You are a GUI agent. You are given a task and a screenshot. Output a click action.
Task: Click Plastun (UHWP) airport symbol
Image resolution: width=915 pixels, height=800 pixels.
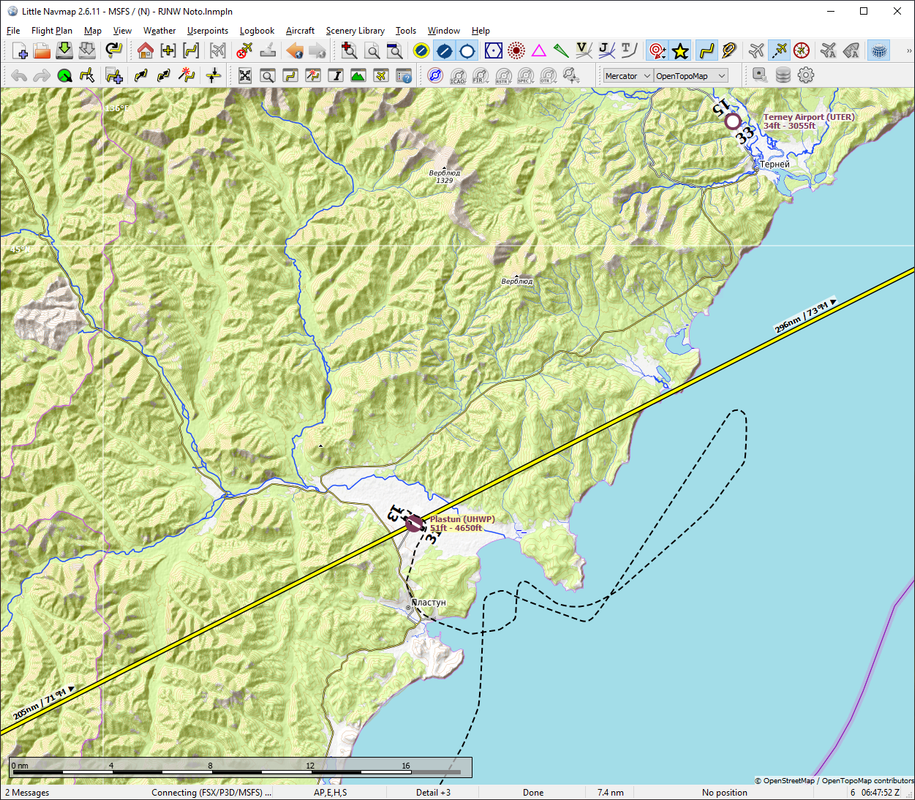414,523
